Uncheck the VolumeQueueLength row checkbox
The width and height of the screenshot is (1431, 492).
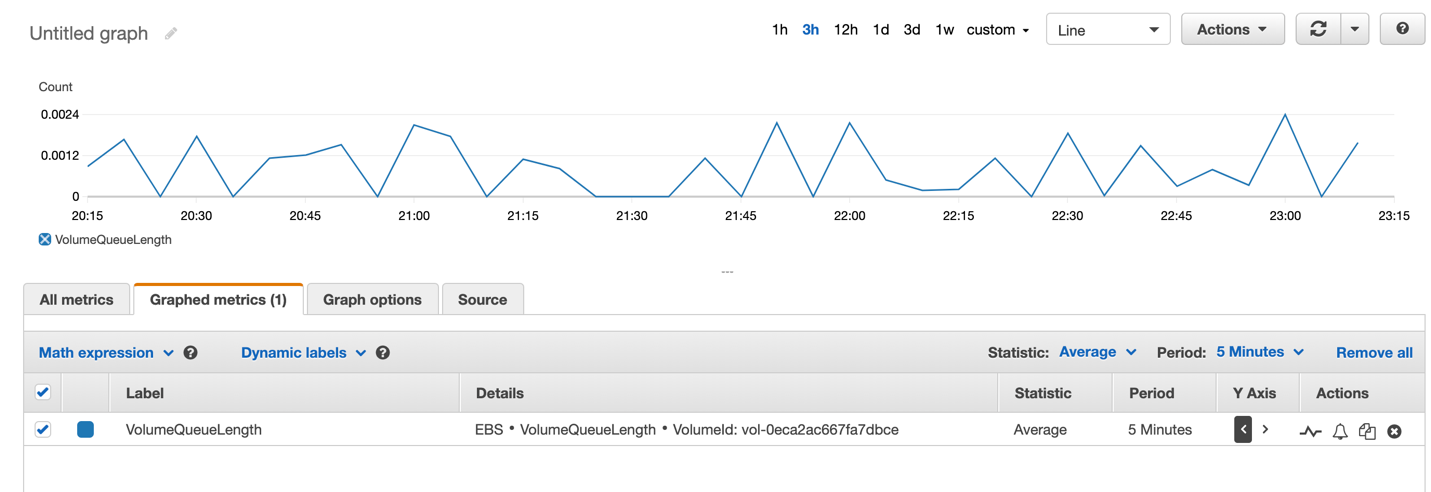pos(43,429)
